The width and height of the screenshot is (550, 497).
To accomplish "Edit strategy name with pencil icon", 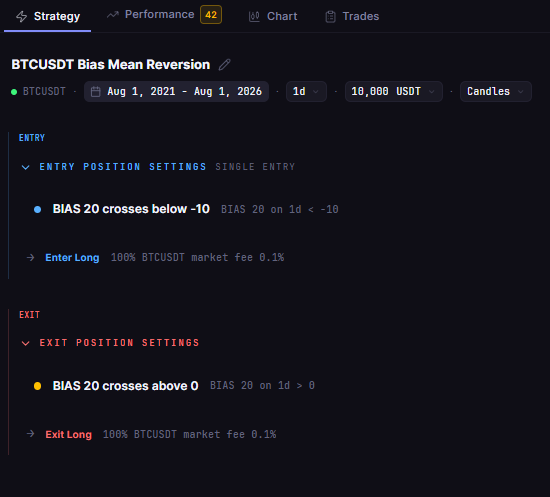I will [x=224, y=65].
